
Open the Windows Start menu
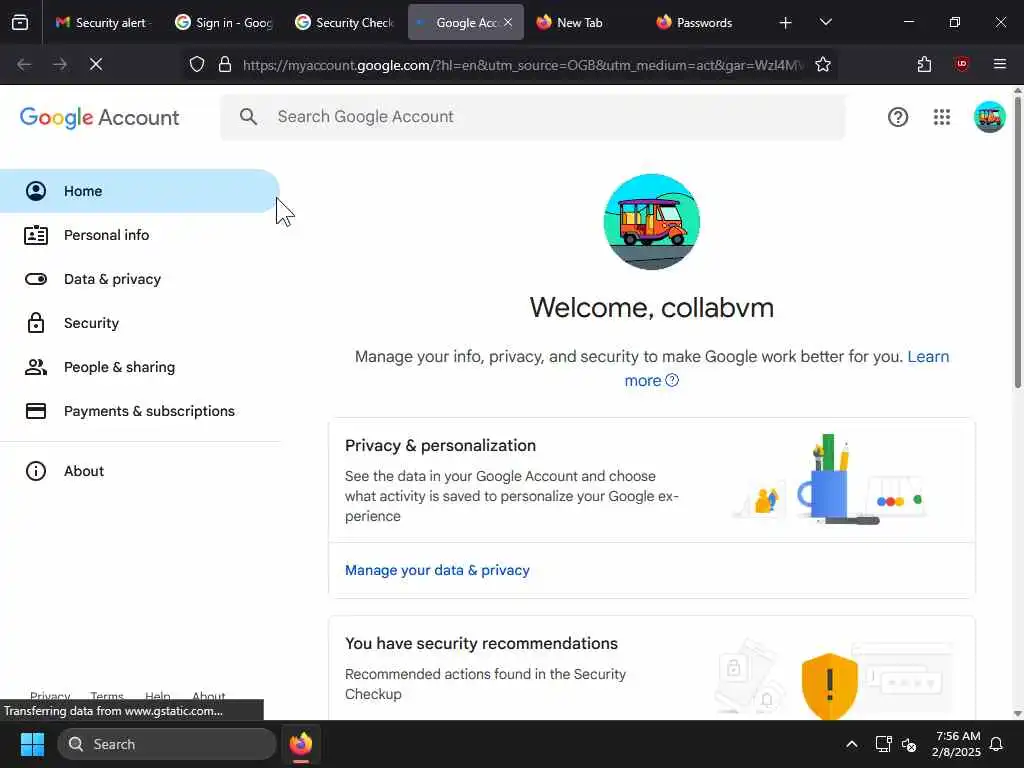tap(32, 744)
